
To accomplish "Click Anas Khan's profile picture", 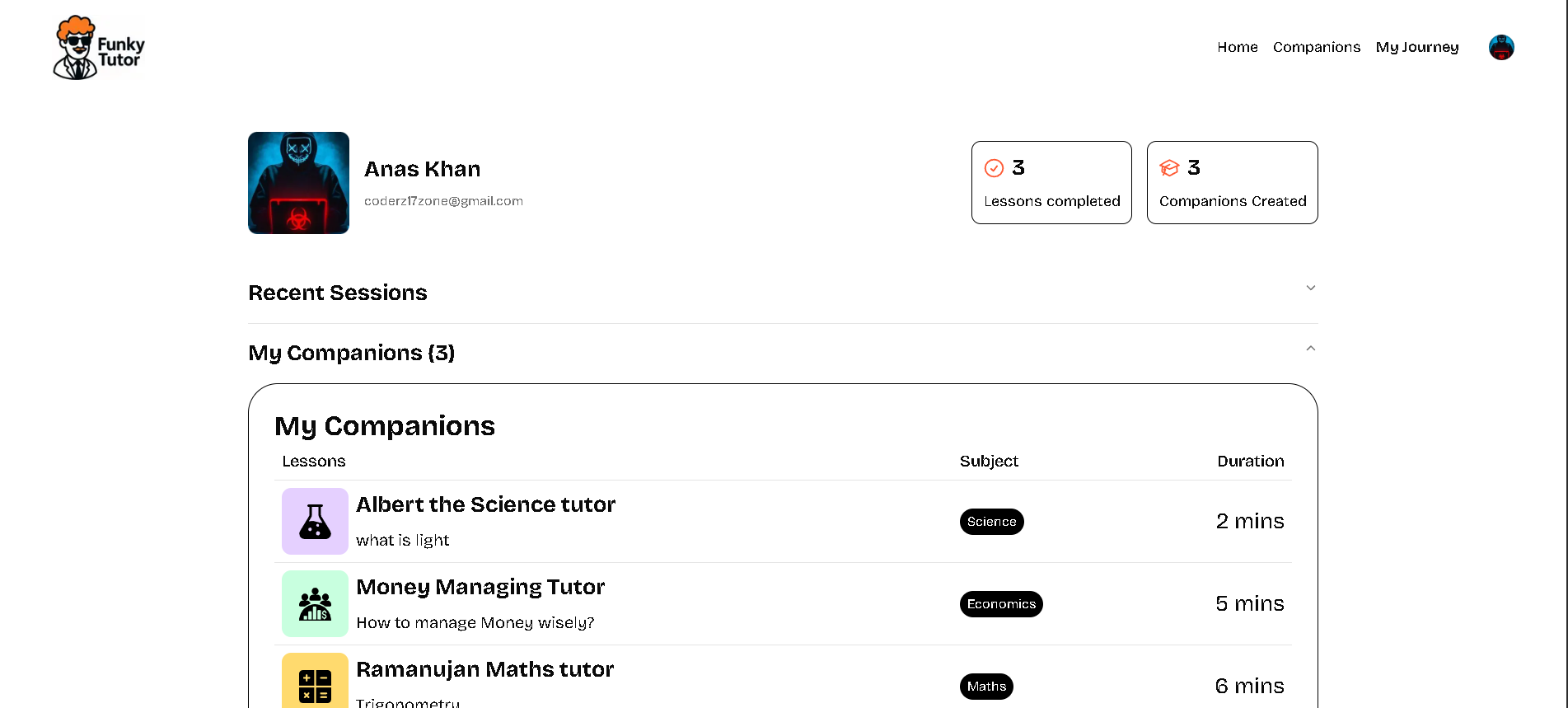I will (x=298, y=183).
